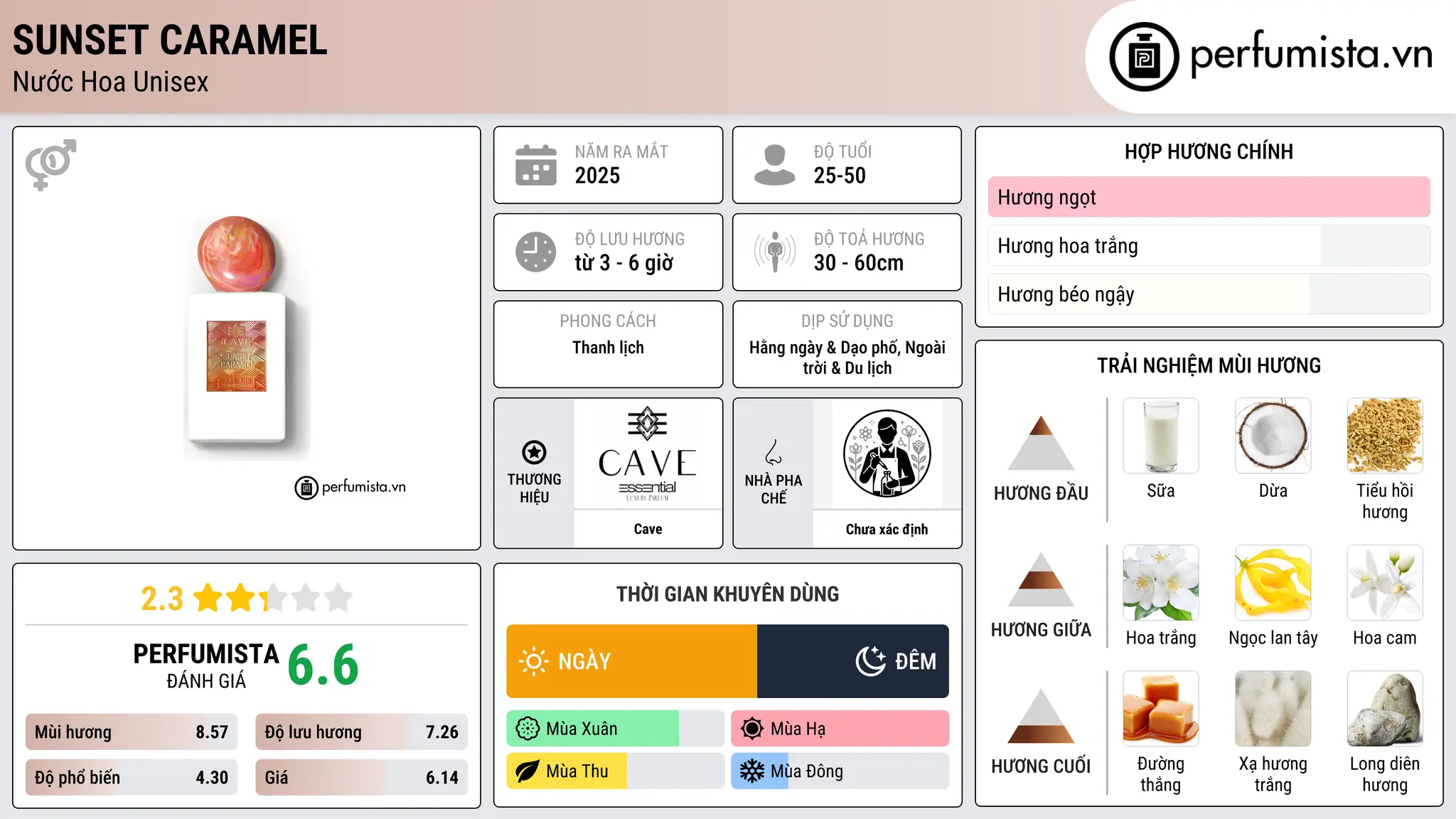
Task: Click the Trải nghiệm mùi hương heading
Action: (1209, 365)
